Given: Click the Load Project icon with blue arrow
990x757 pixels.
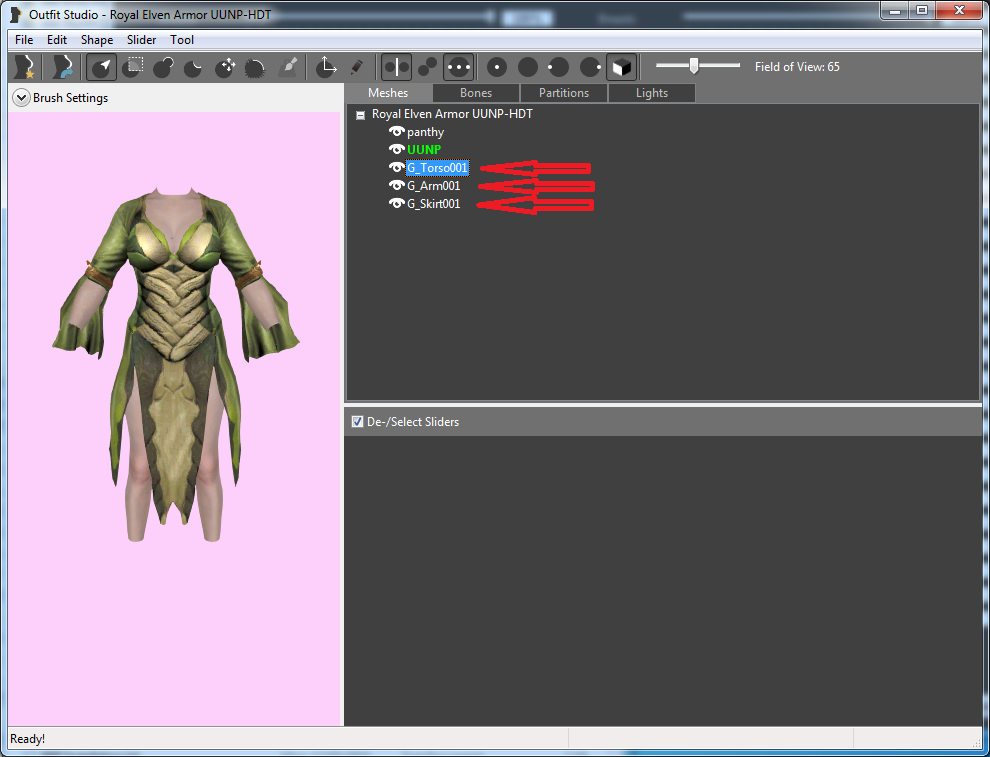Looking at the screenshot, I should click(63, 67).
